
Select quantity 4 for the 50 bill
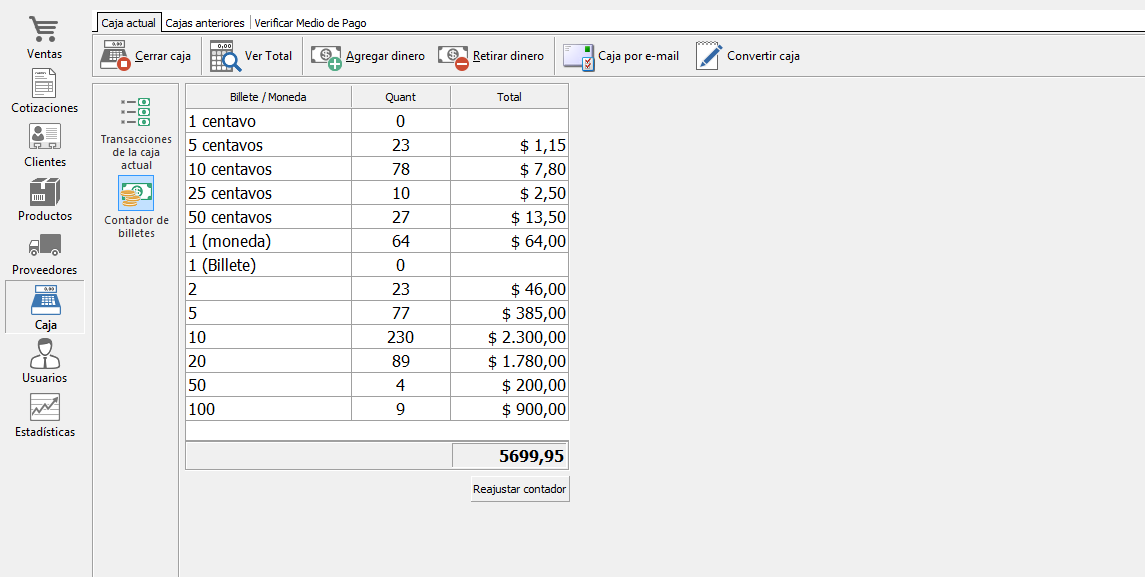pos(400,385)
